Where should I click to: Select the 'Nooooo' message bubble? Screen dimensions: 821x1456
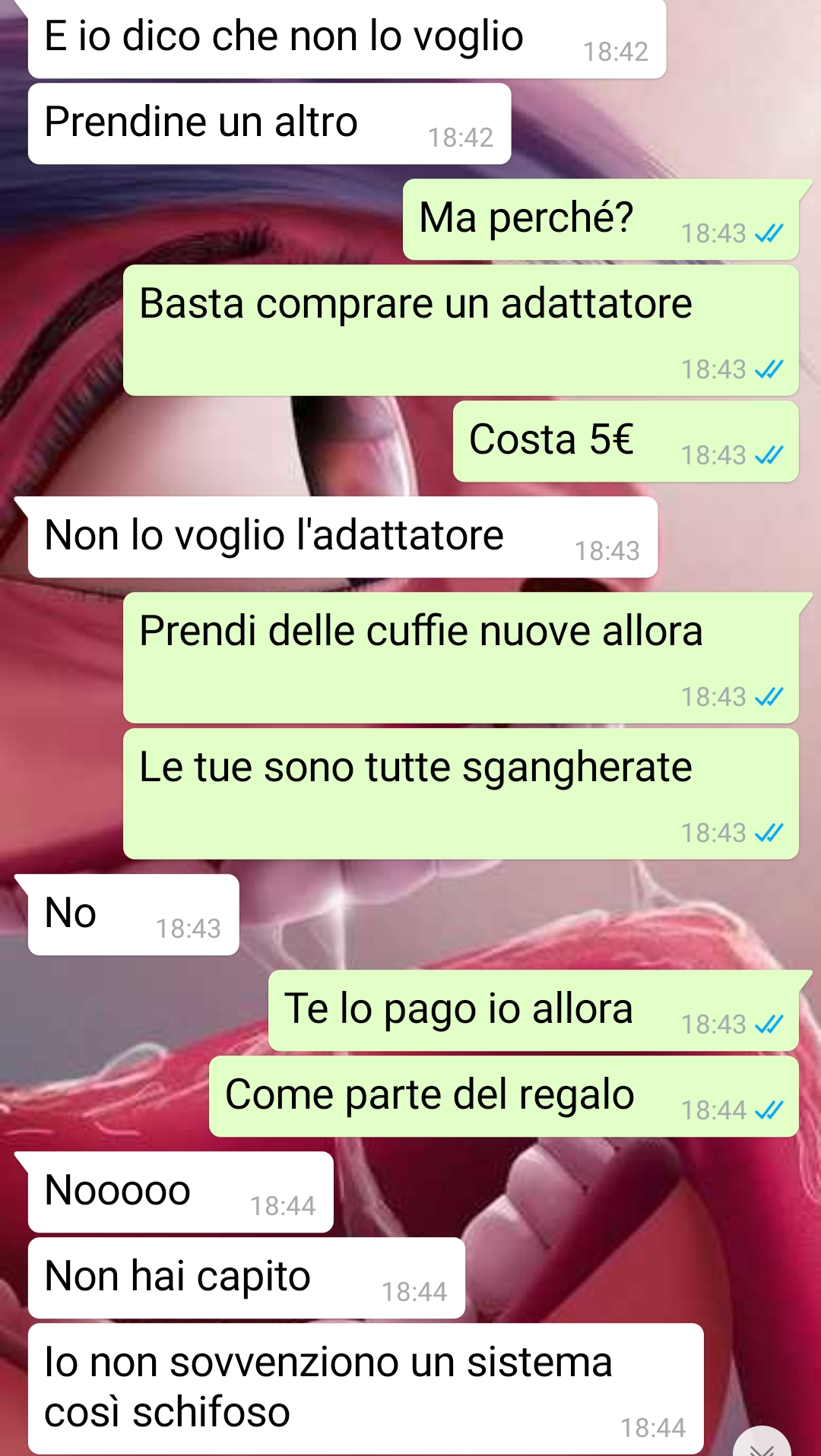(x=180, y=1192)
